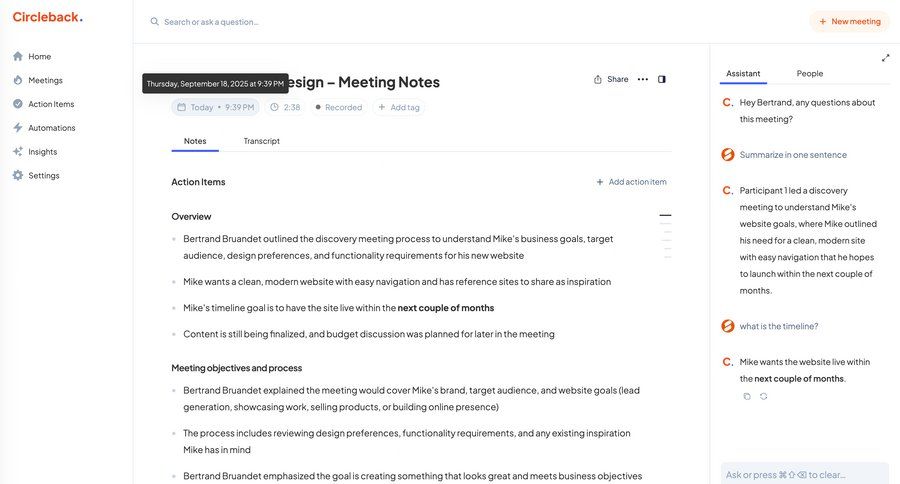This screenshot has width=900, height=484.
Task: Switch to the People tab
Action: [x=809, y=73]
